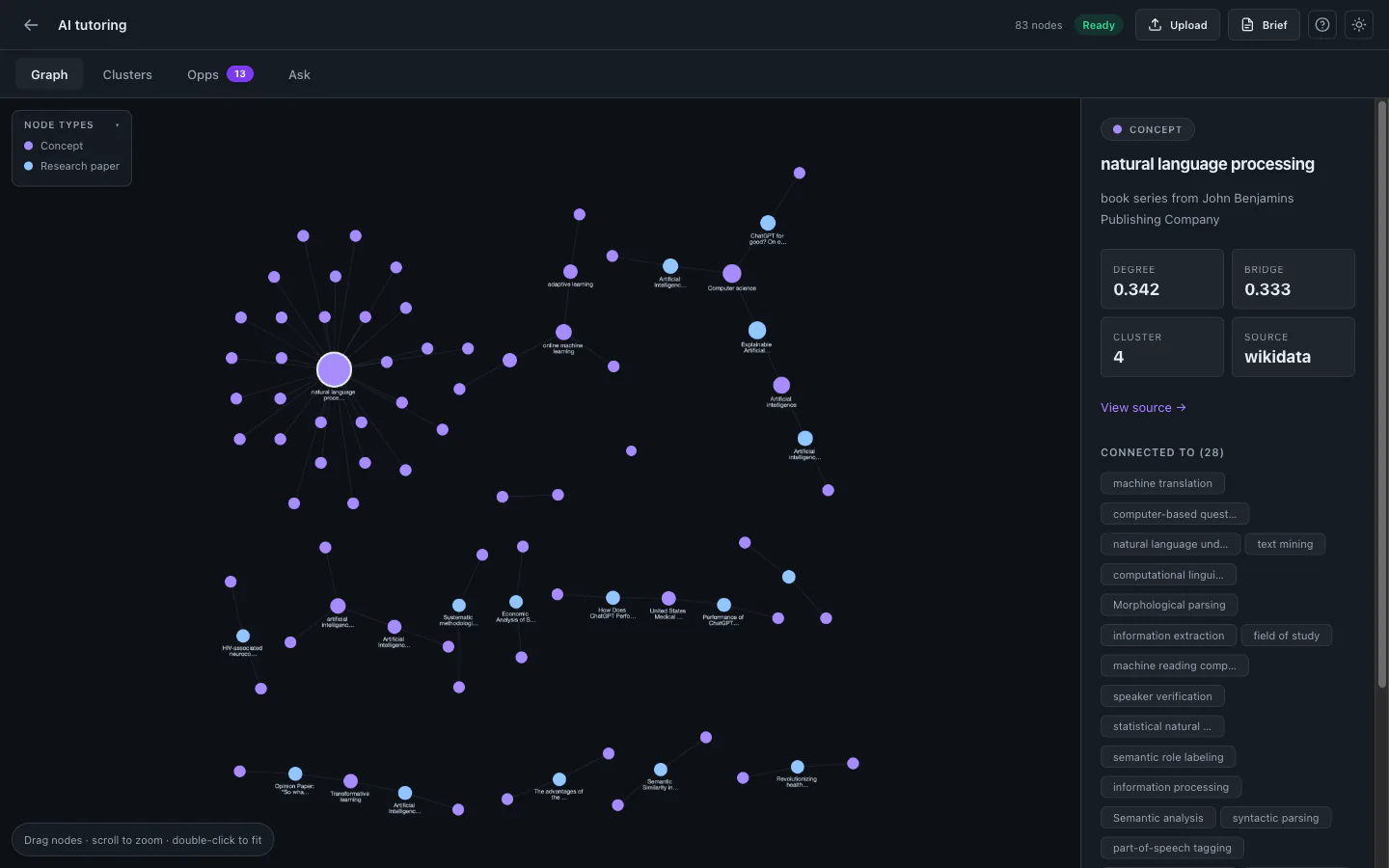Select the 'ChatGPT for good?' paper node

[x=768, y=223]
